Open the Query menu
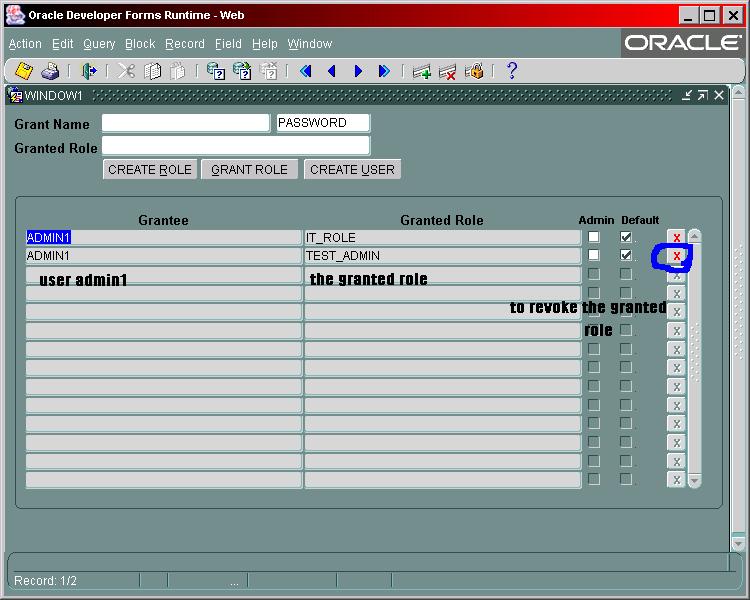Screen dimensions: 750x600 [x=99, y=44]
